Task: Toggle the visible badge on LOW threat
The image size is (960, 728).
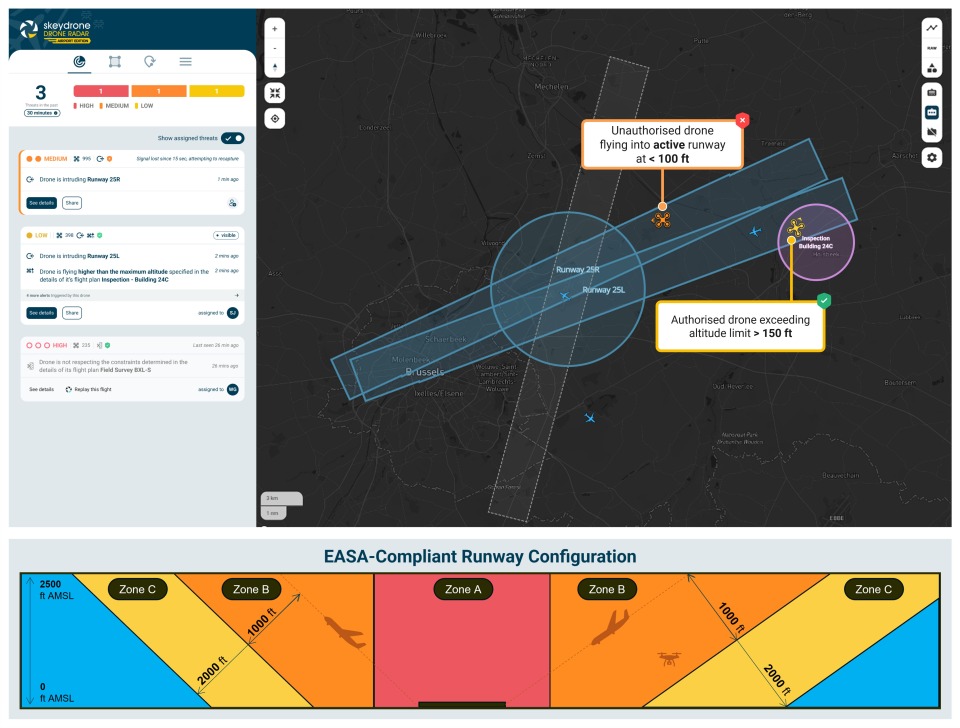Action: click(226, 235)
